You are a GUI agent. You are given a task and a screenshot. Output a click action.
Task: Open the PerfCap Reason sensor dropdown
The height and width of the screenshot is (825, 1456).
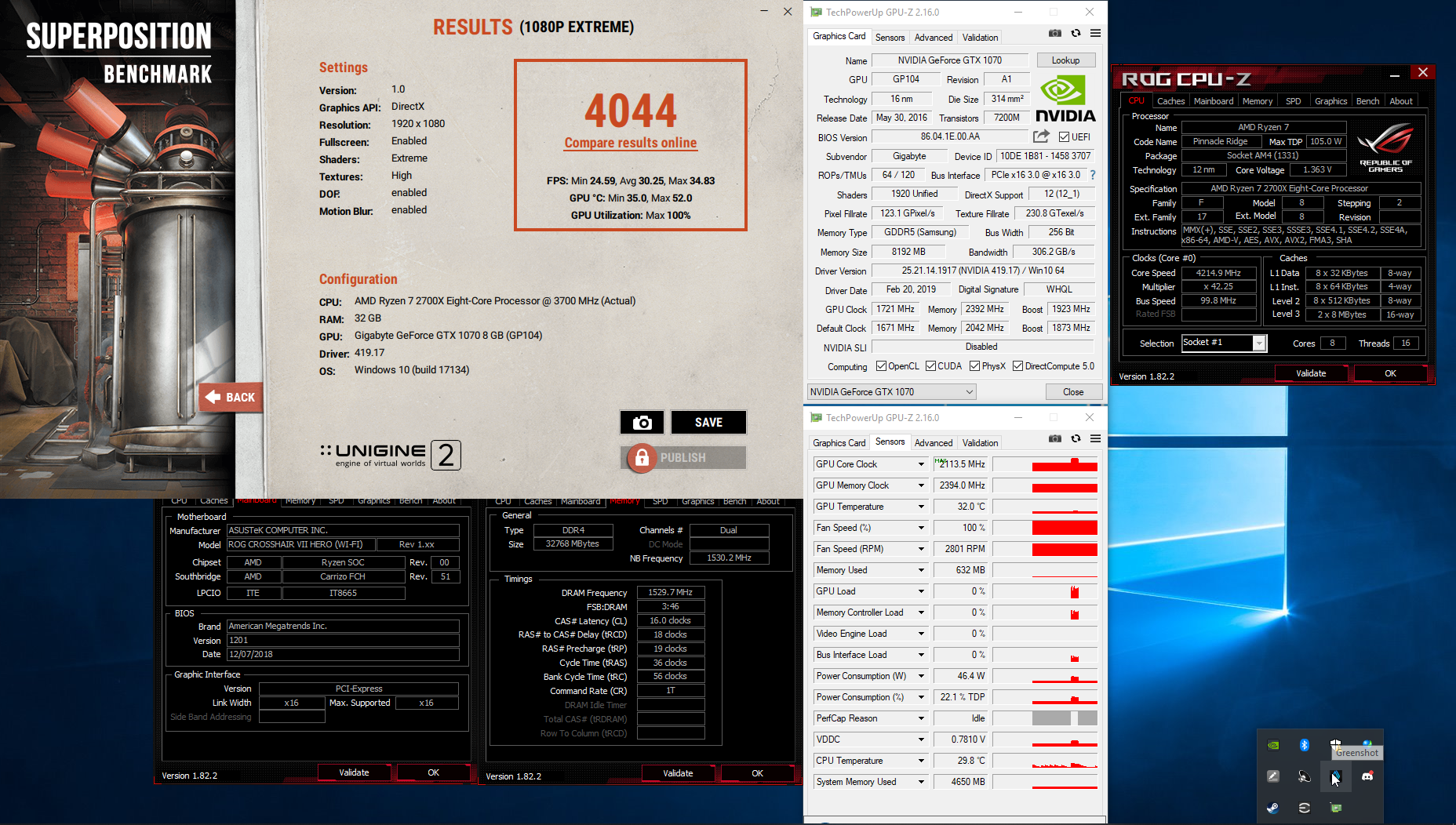(921, 718)
